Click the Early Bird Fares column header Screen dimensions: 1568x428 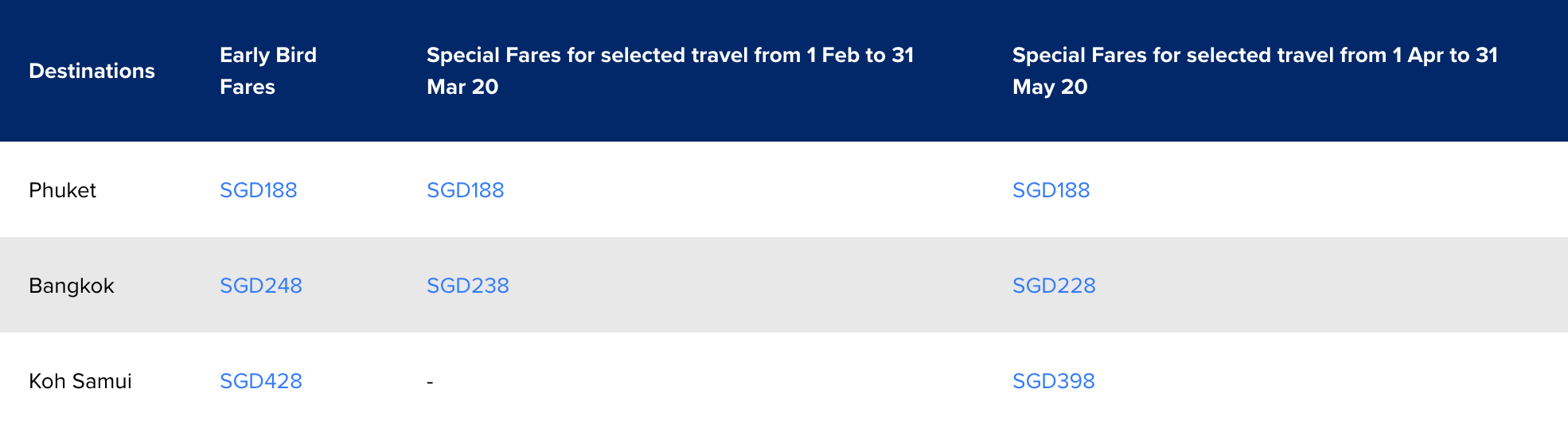click(x=267, y=71)
